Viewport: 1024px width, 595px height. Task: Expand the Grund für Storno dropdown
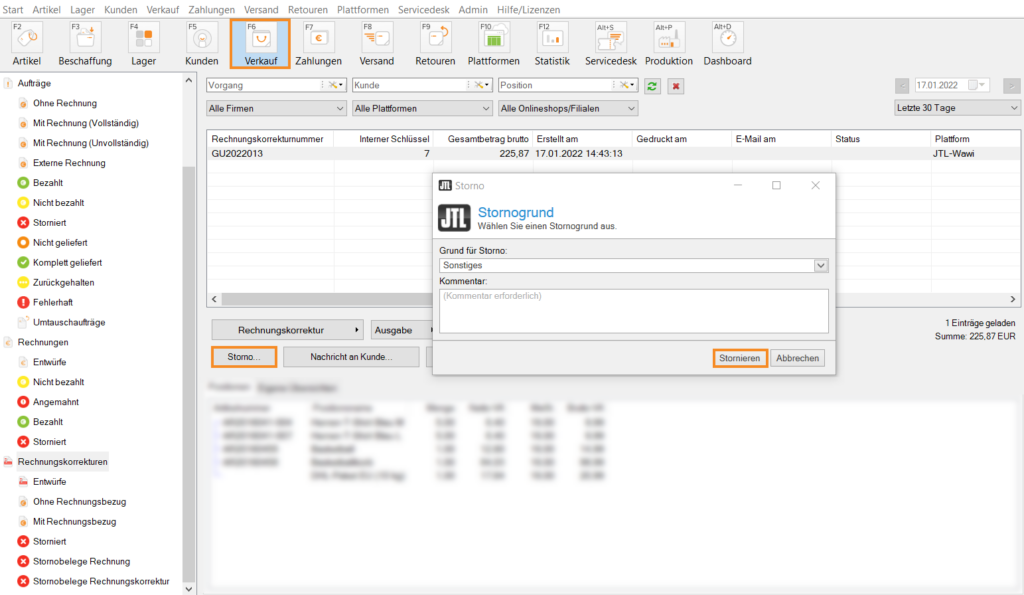821,265
